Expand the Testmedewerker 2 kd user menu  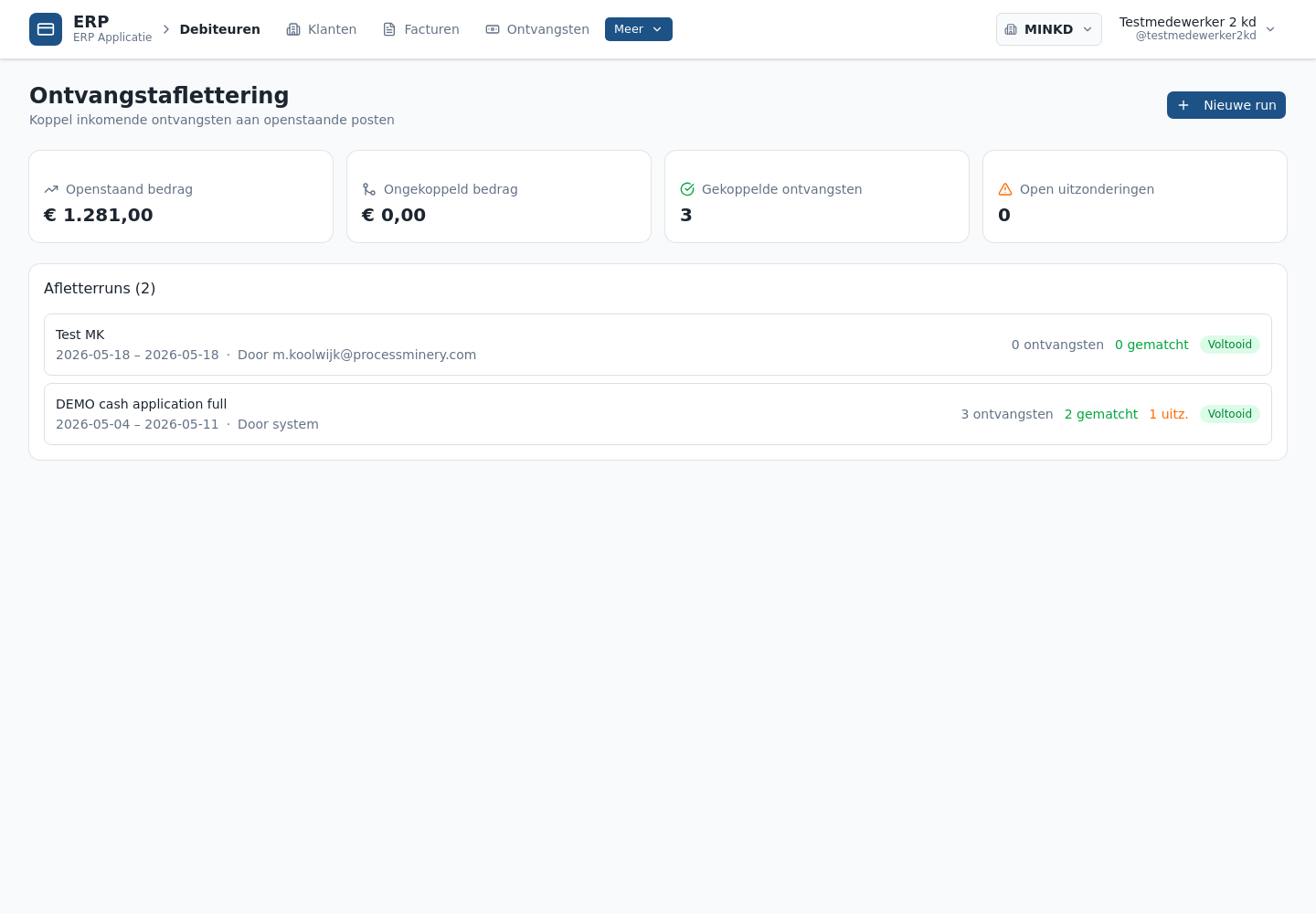(1197, 29)
